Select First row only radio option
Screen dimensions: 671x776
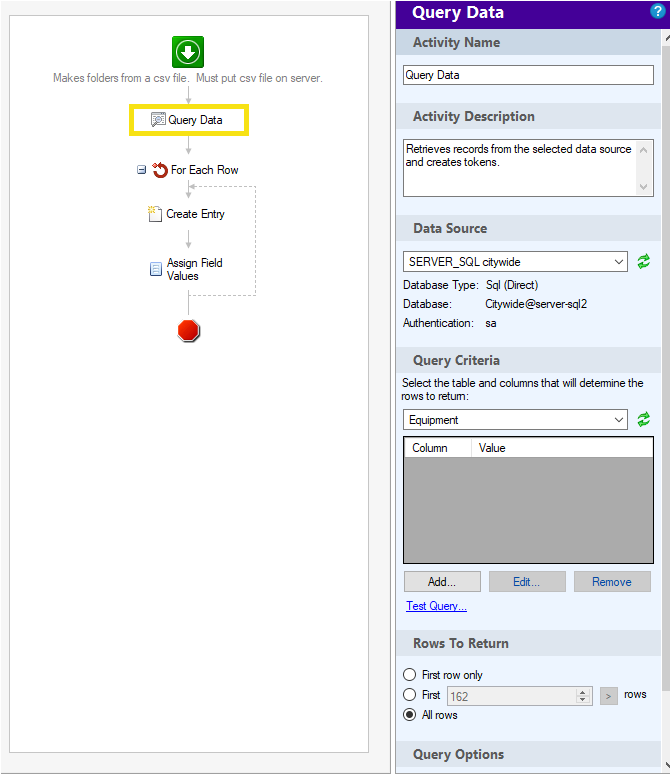point(409,675)
